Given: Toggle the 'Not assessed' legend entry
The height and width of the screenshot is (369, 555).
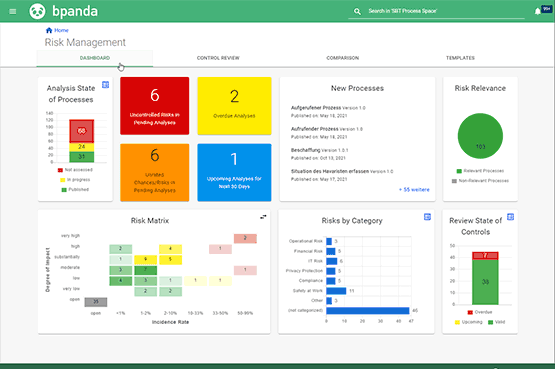Looking at the screenshot, I should [x=75, y=170].
